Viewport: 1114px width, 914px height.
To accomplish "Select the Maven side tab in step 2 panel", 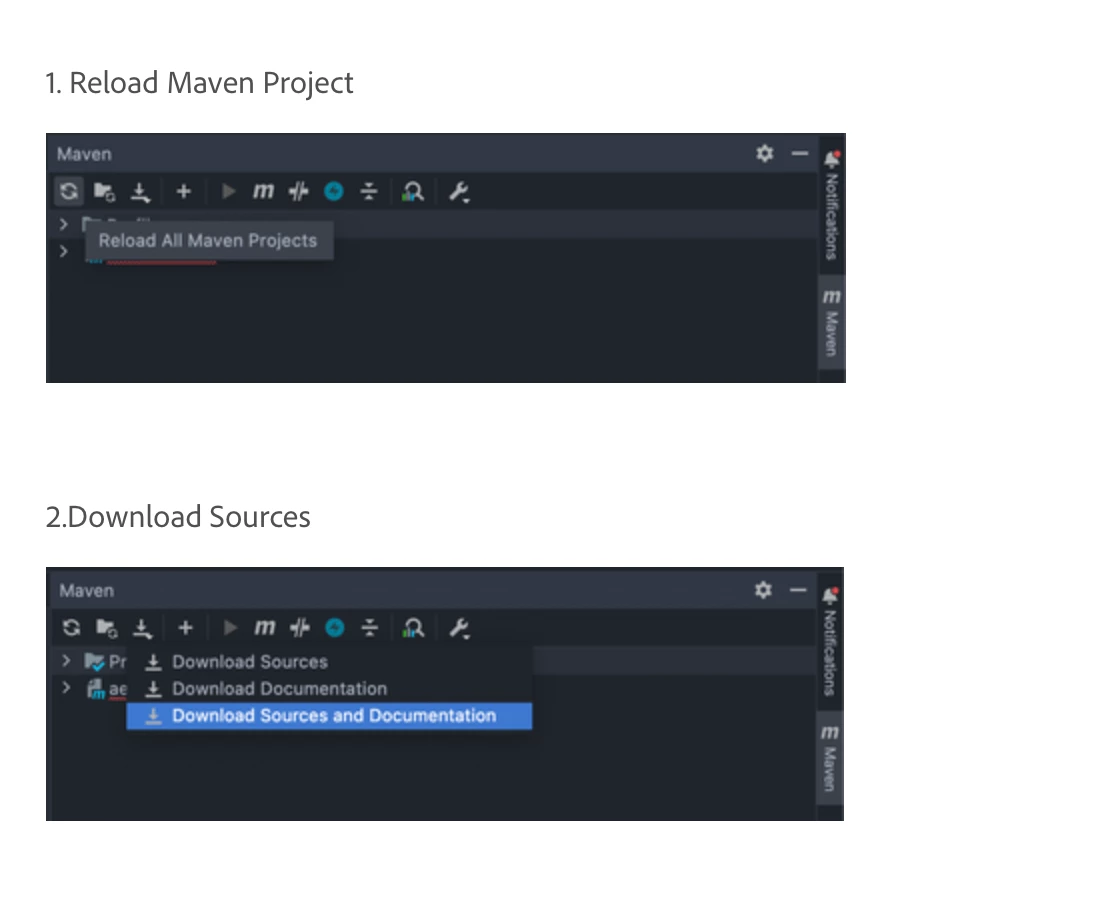I will click(x=829, y=759).
